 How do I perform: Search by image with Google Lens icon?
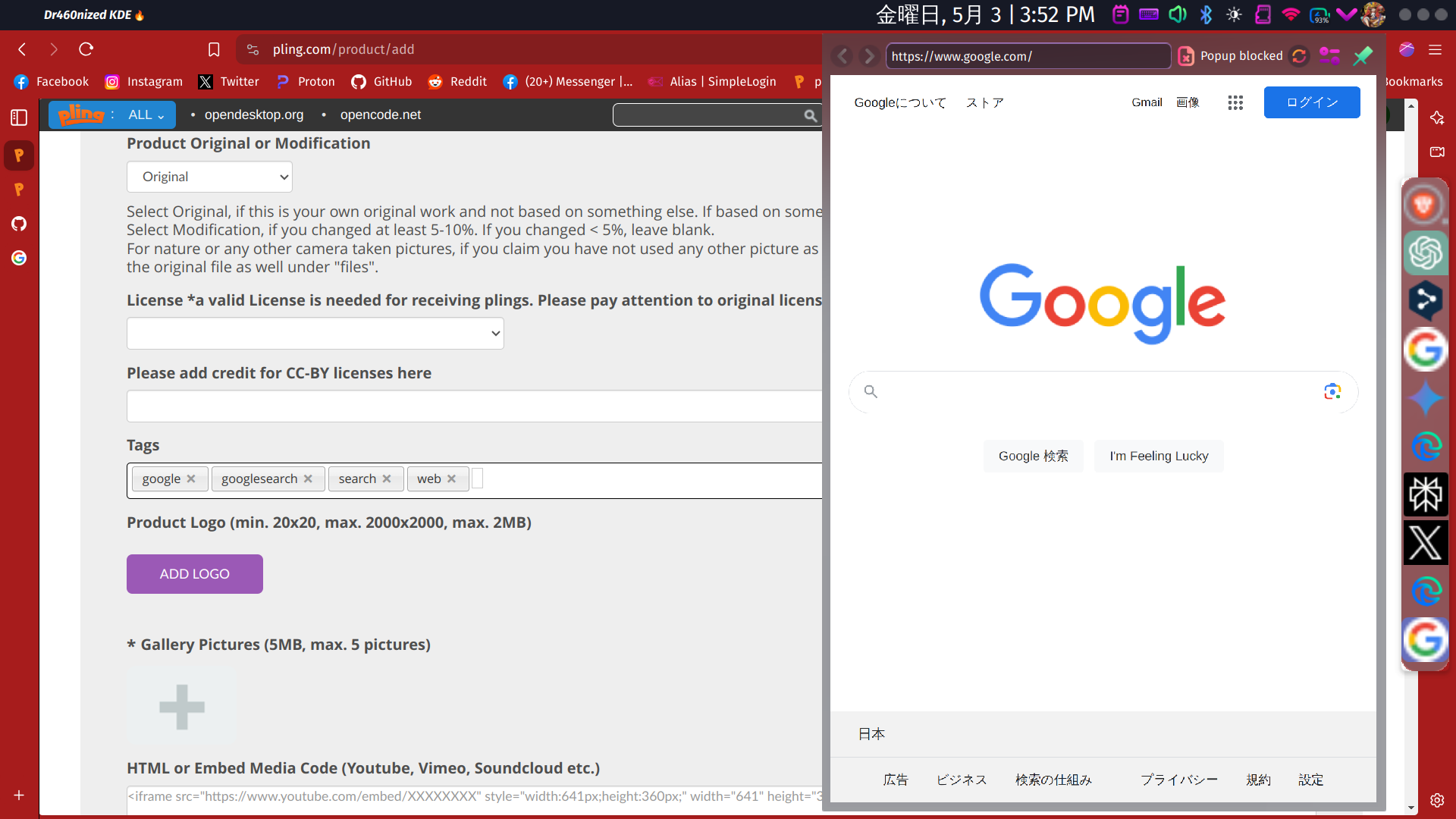(1332, 391)
